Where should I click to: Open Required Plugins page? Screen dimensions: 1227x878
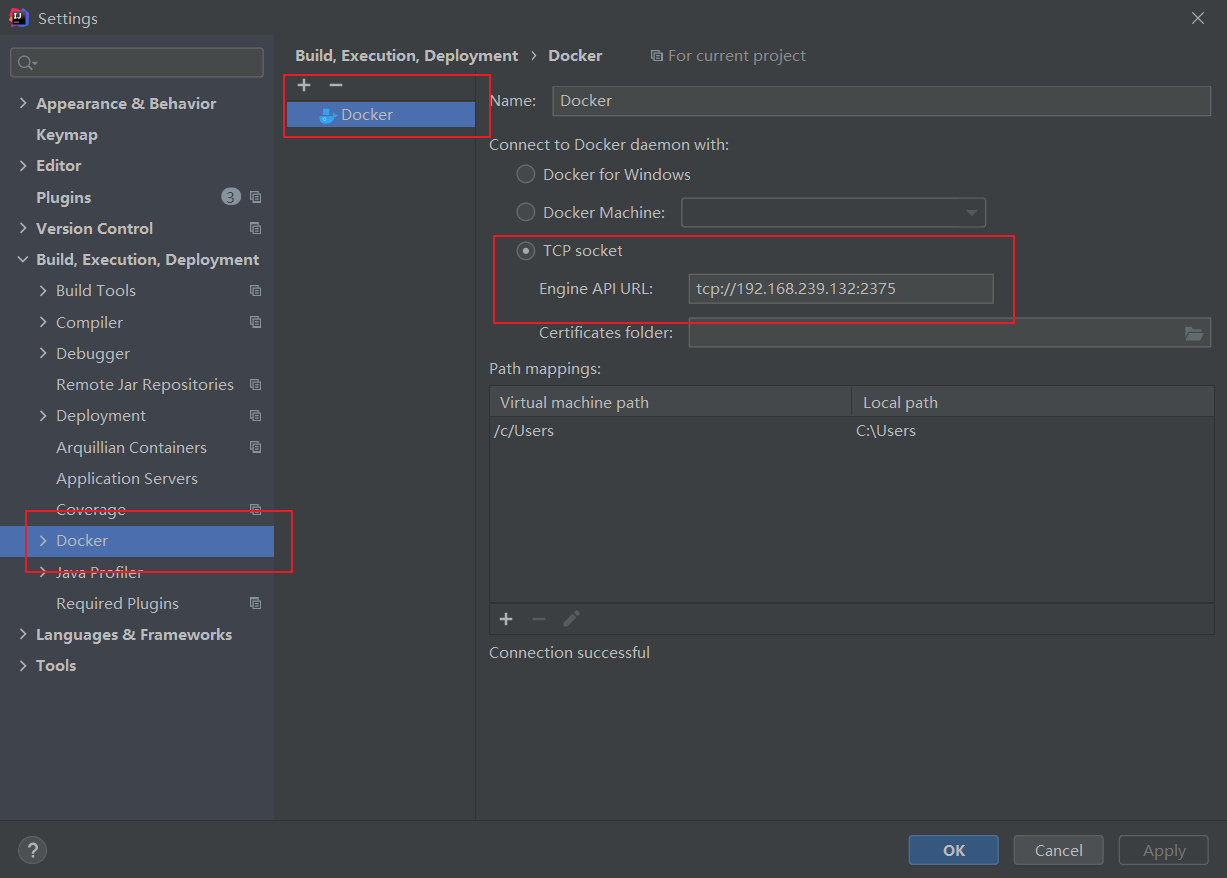[117, 603]
